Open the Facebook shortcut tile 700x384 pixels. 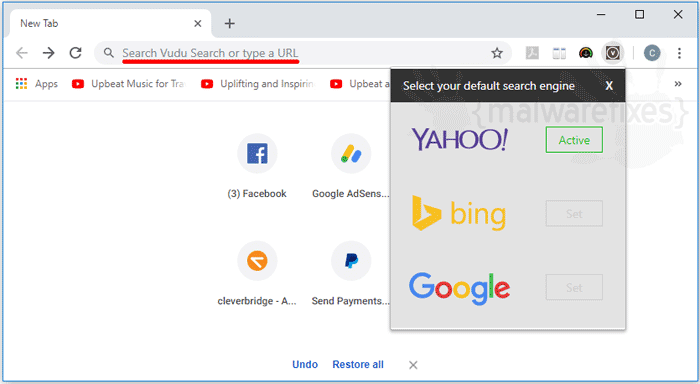point(257,166)
